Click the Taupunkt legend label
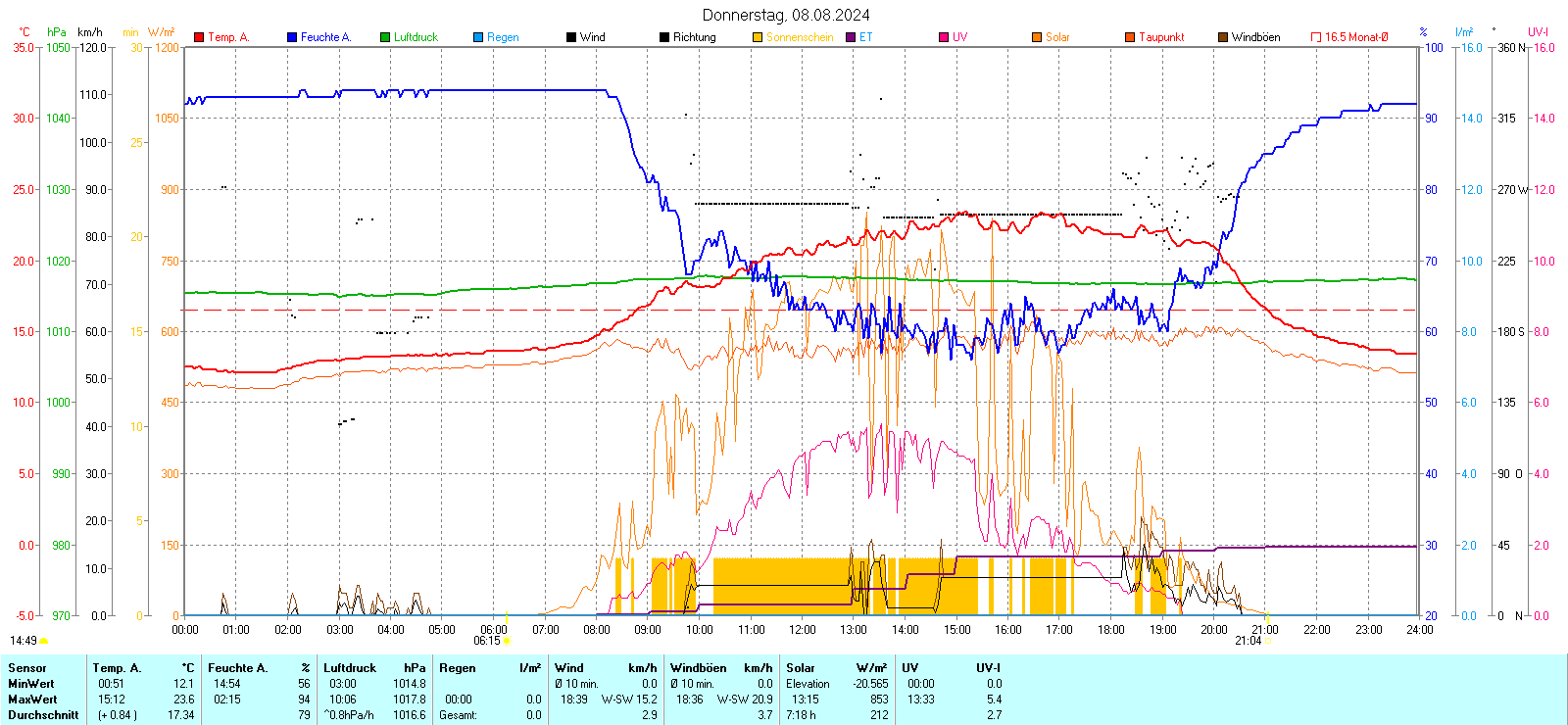 (1161, 37)
